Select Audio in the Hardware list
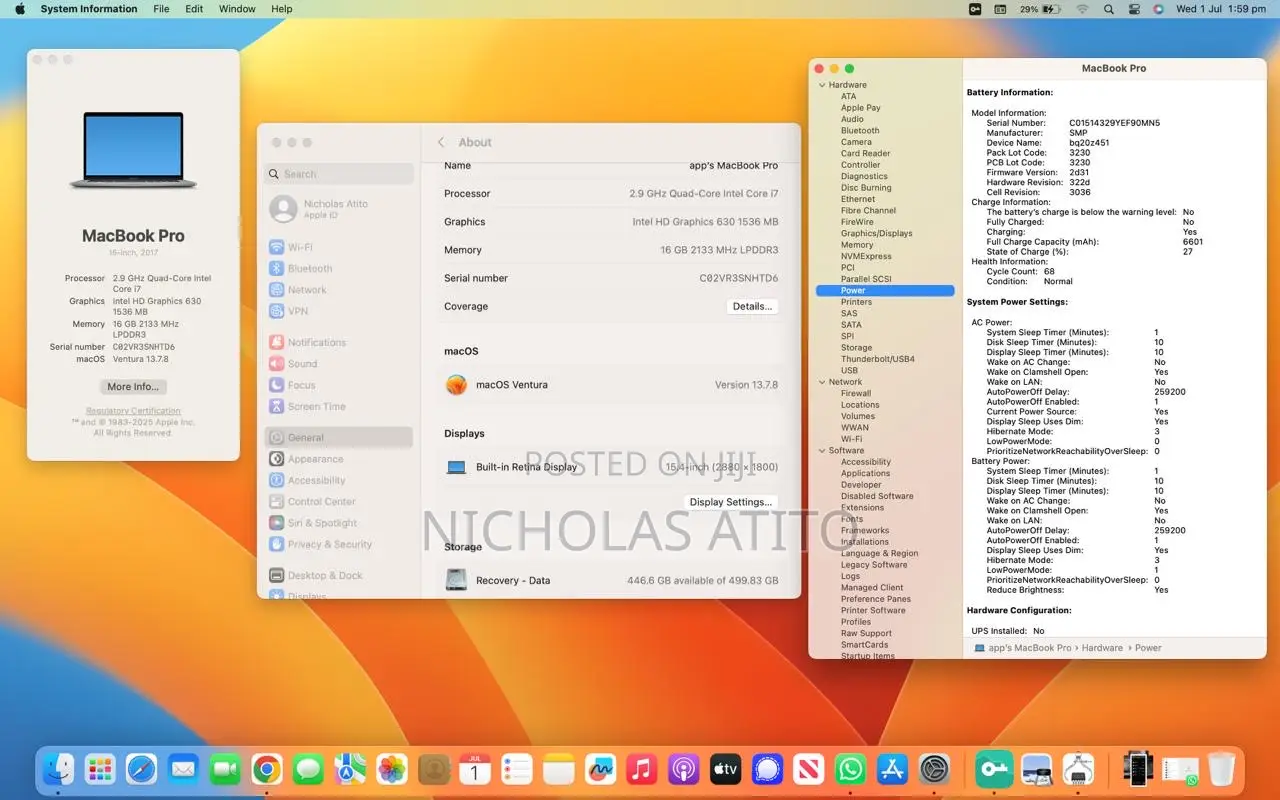This screenshot has width=1280, height=800. pyautogui.click(x=852, y=119)
